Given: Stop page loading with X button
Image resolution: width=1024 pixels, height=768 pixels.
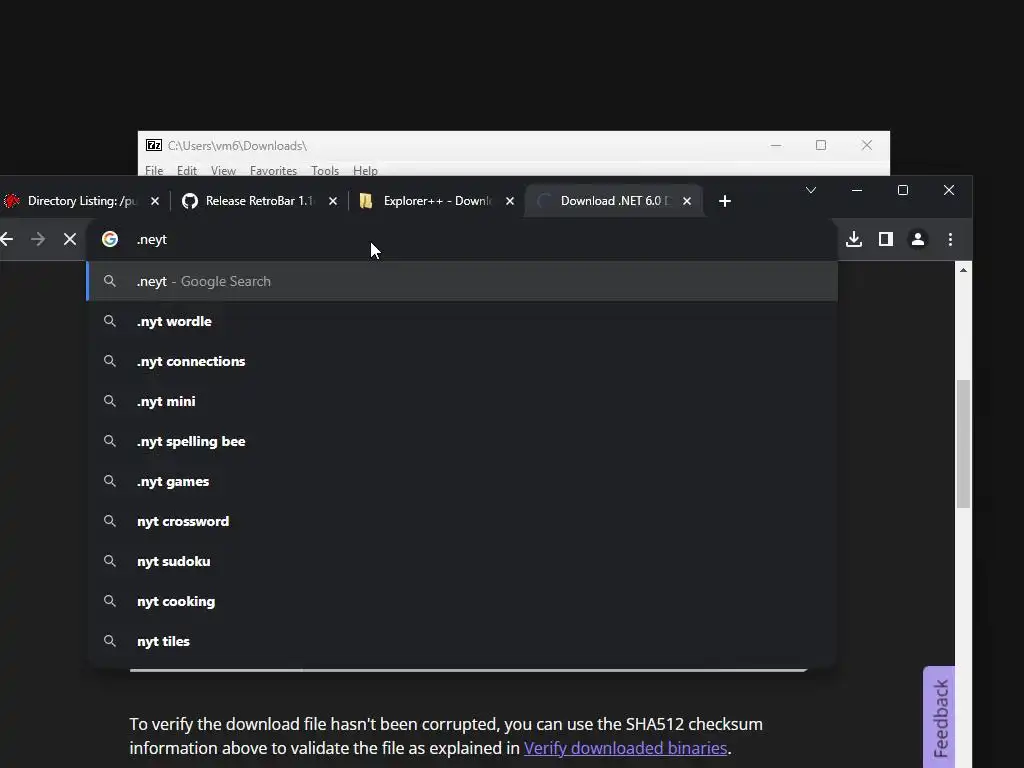Looking at the screenshot, I should [x=70, y=239].
